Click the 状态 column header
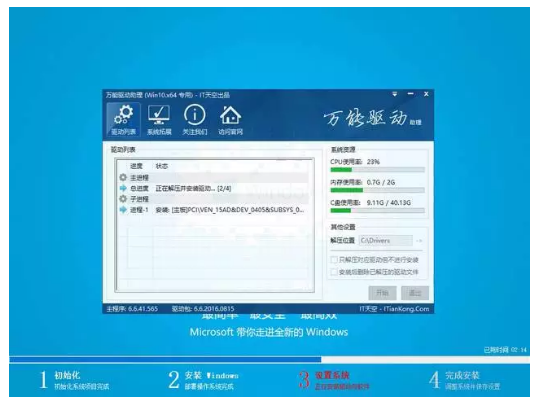 [x=162, y=166]
